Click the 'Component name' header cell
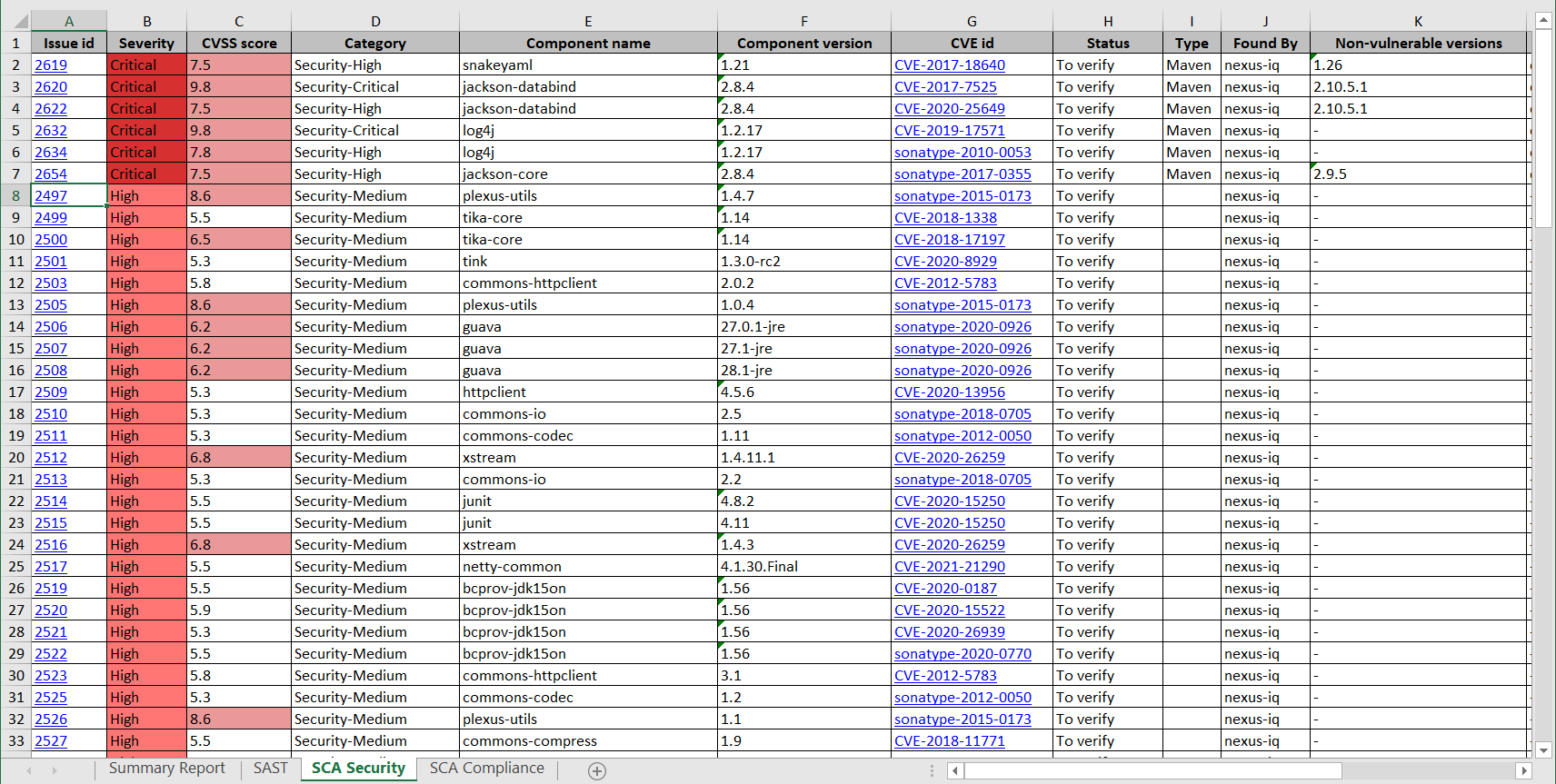Screen dimensions: 1556x784 pos(588,43)
